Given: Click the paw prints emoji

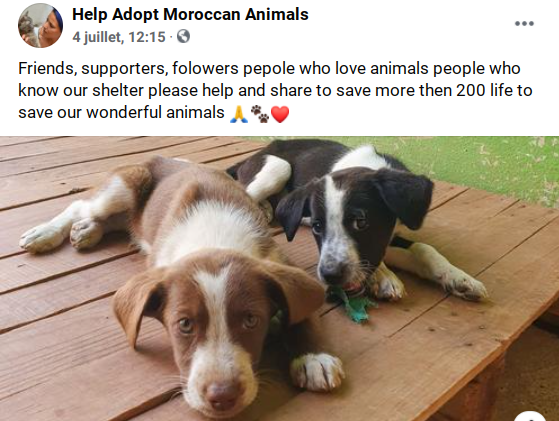Looking at the screenshot, I should [260, 114].
